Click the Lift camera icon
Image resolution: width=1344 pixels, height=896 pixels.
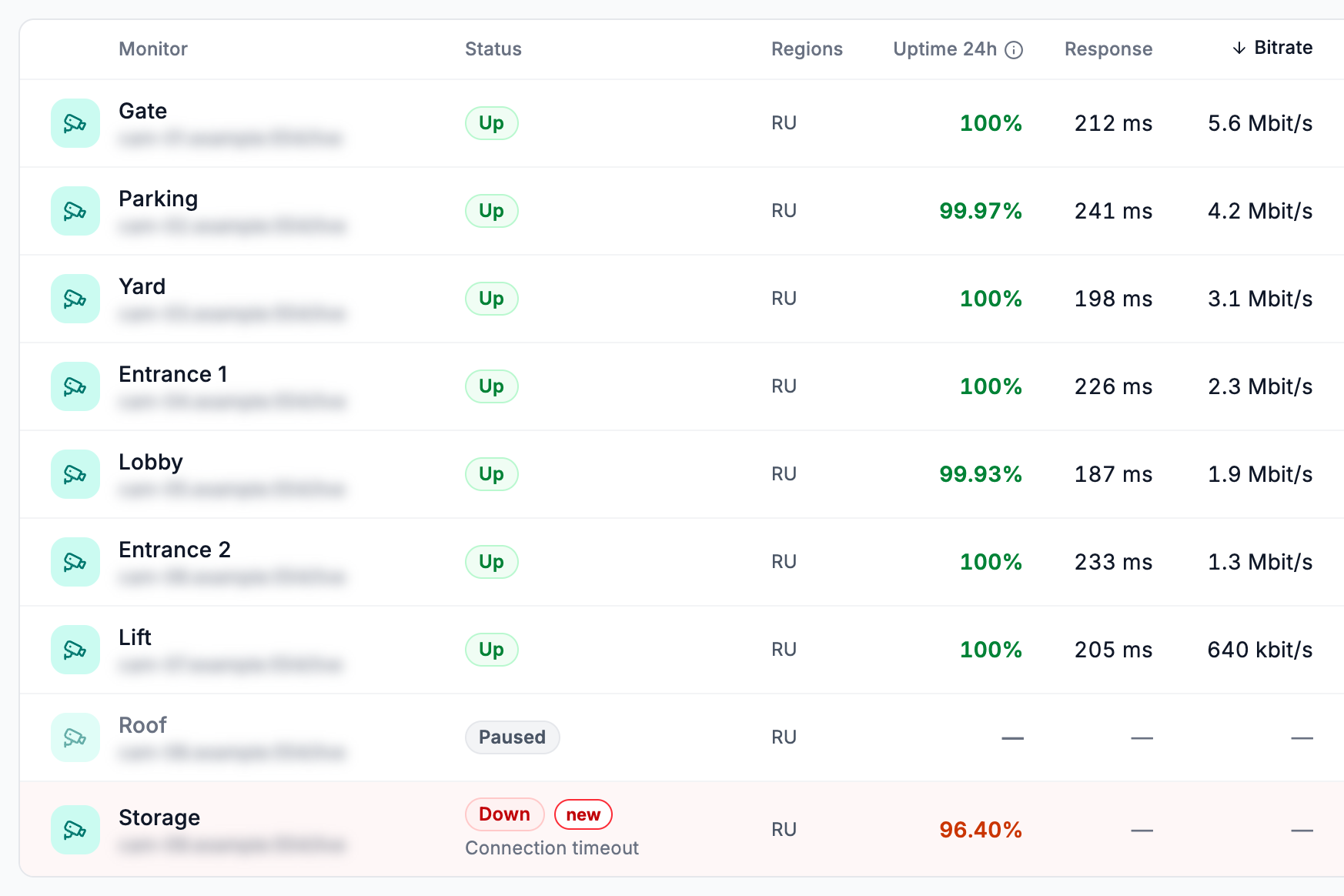[x=75, y=650]
